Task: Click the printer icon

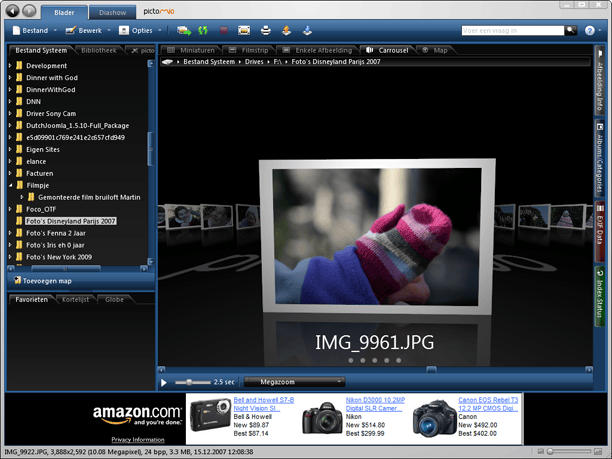Action: (x=265, y=30)
